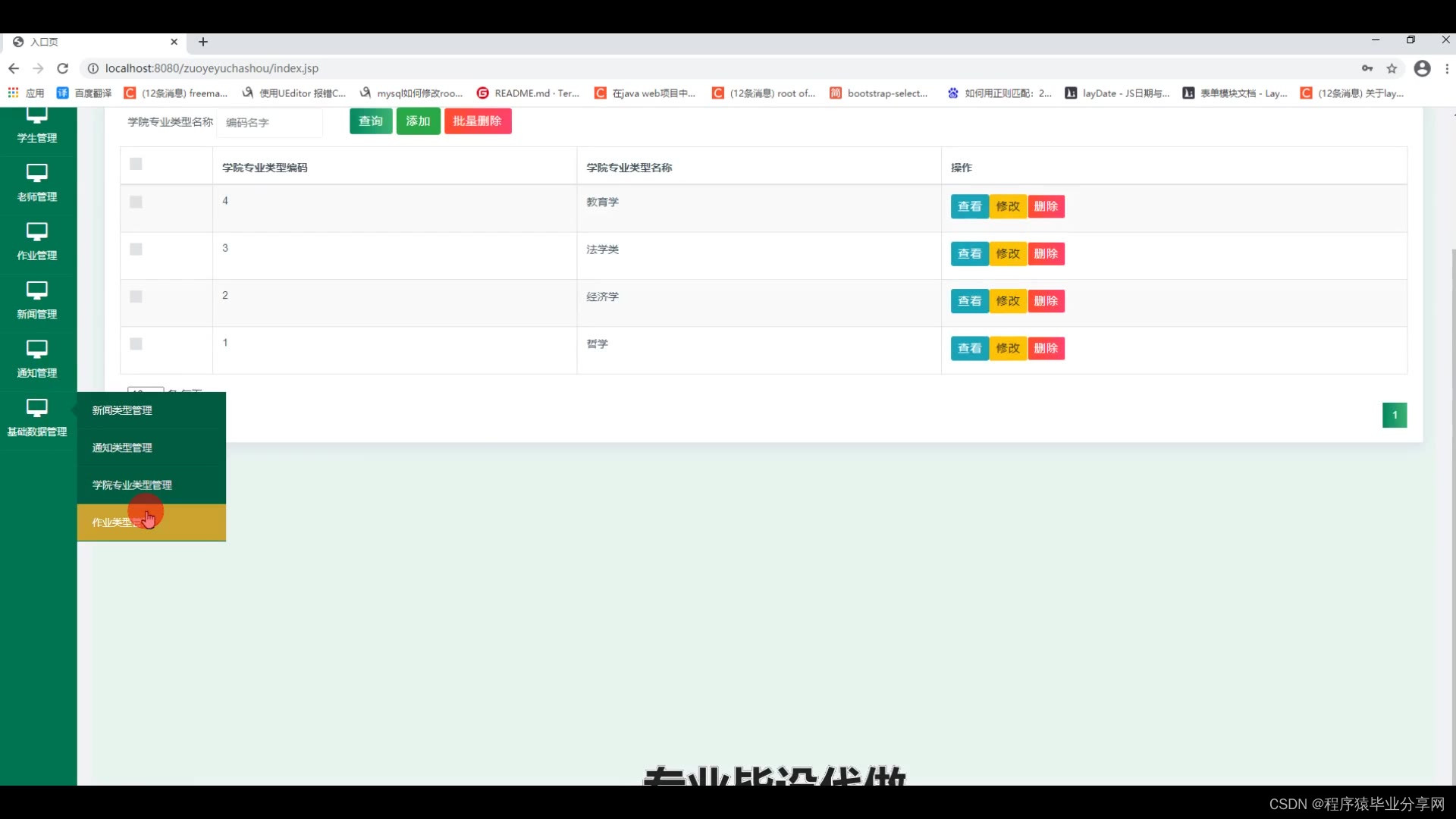Click the saved password key icon

point(1367,68)
